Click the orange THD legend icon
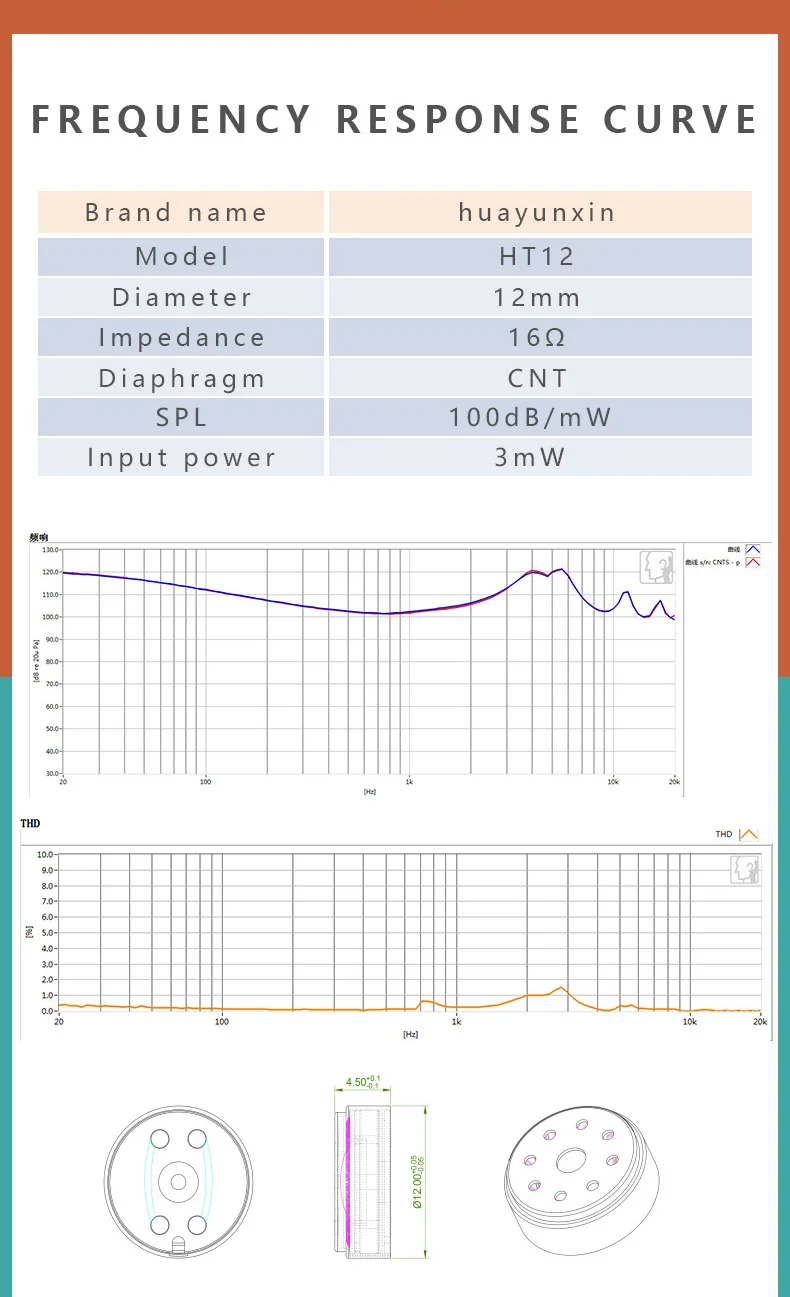This screenshot has width=790, height=1297. click(x=748, y=834)
